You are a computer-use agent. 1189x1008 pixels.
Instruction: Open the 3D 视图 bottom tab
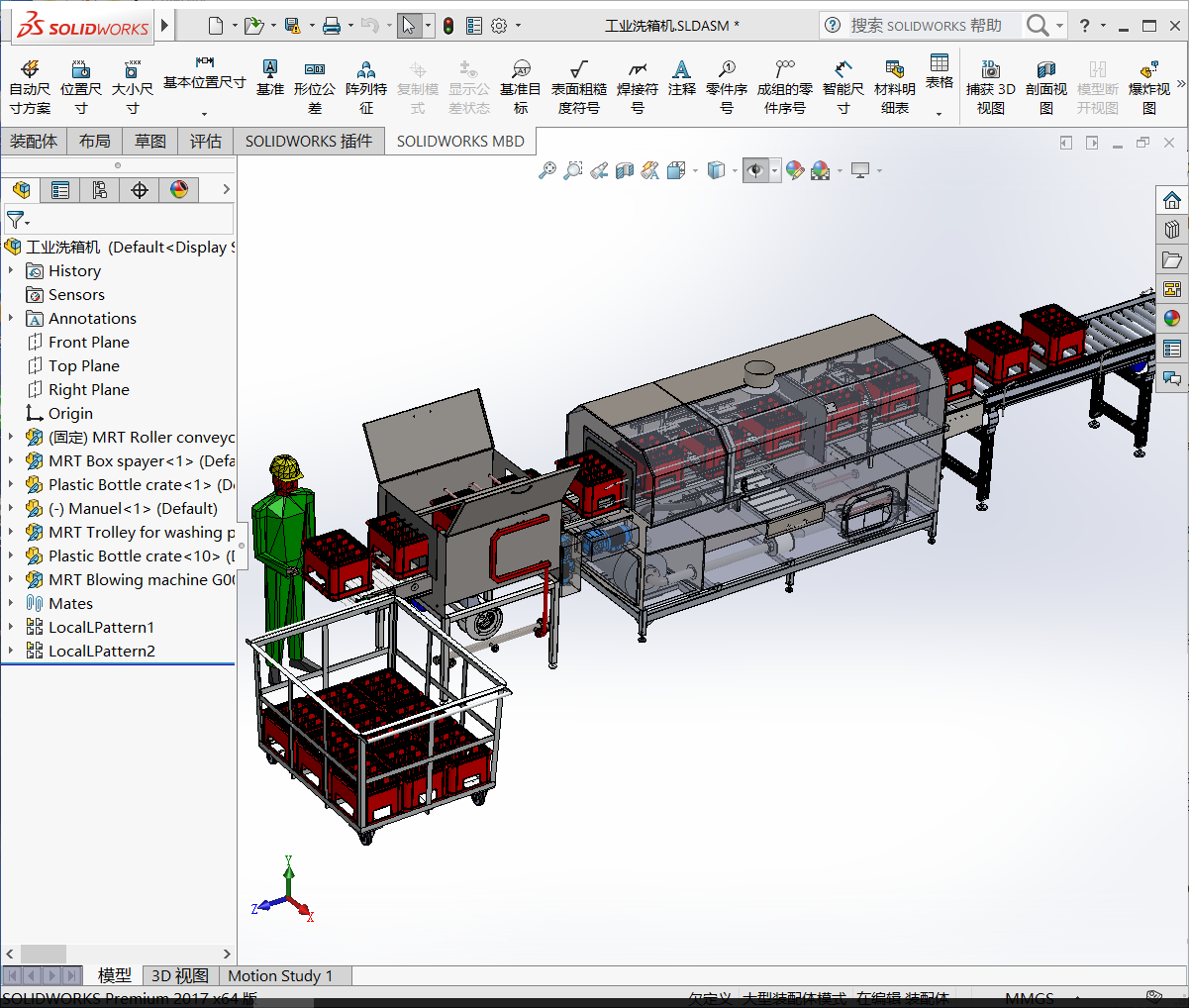[180, 976]
